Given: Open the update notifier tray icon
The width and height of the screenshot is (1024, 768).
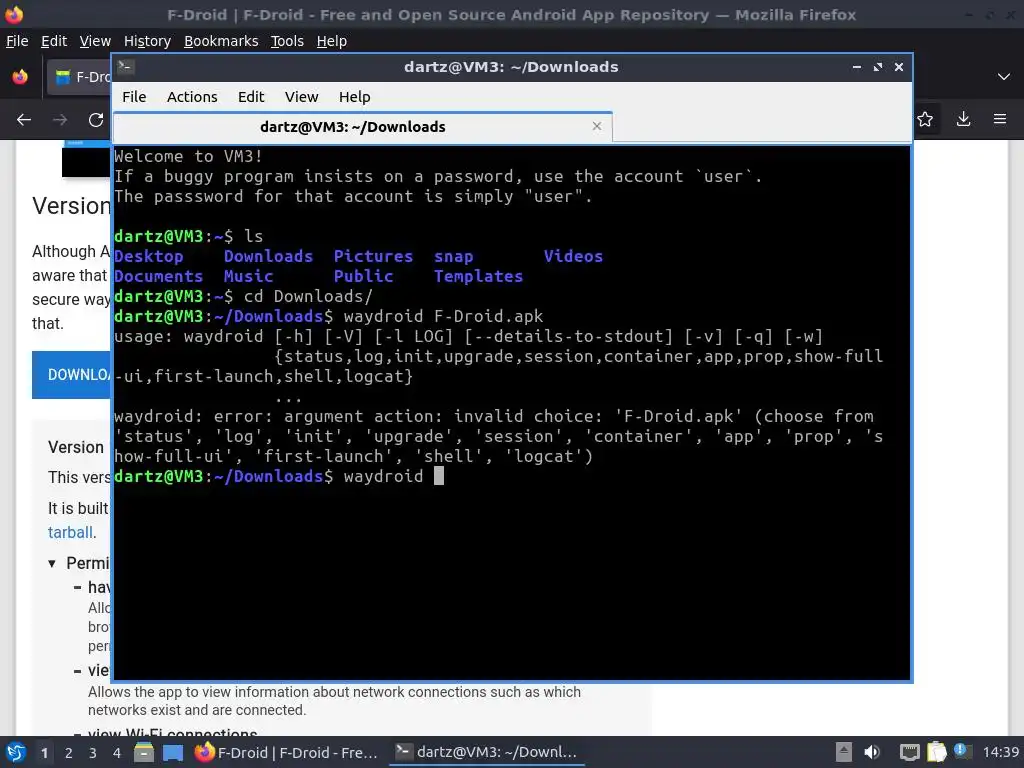Looking at the screenshot, I should 961,750.
